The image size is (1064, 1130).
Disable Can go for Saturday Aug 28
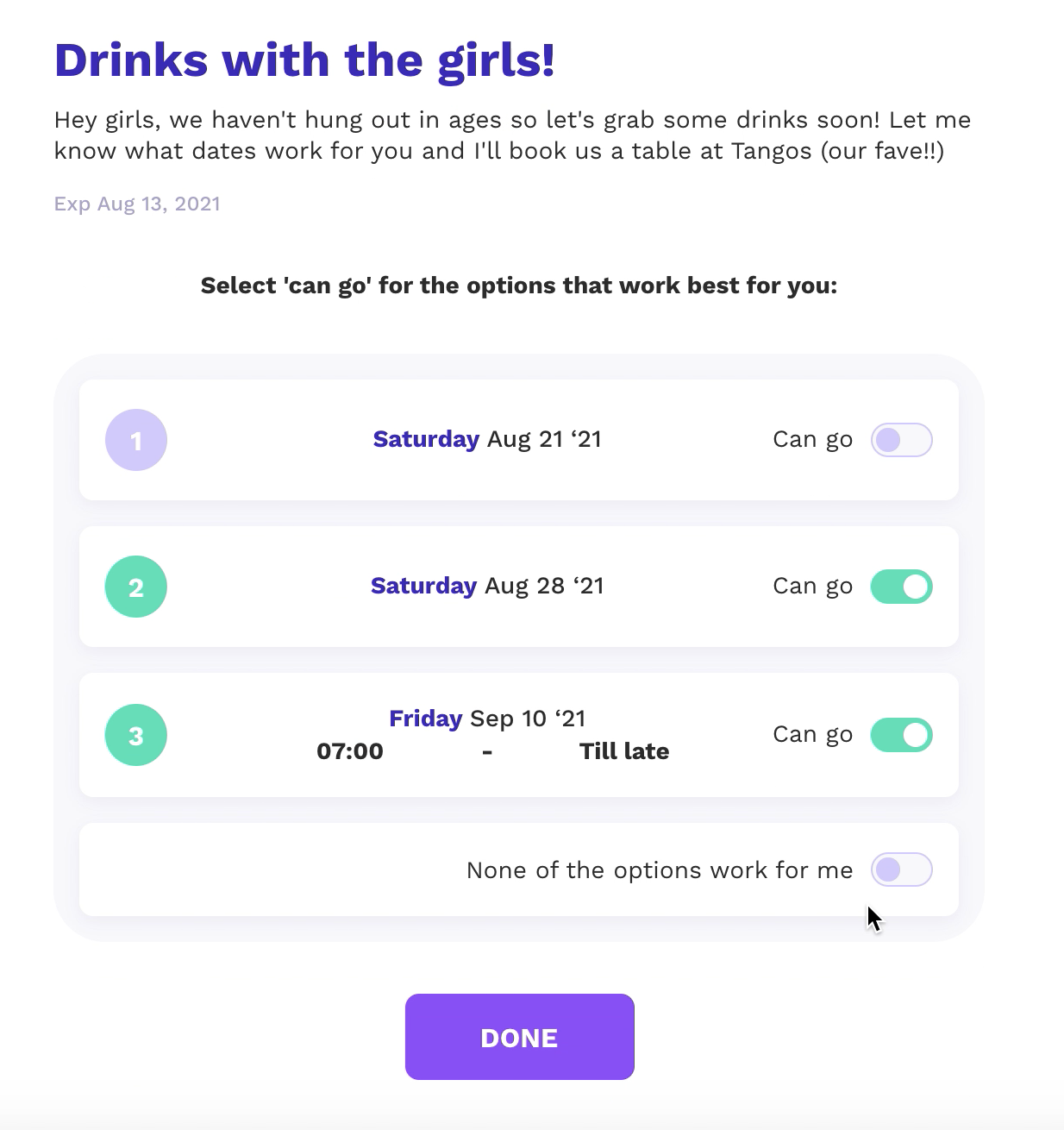[x=901, y=587]
